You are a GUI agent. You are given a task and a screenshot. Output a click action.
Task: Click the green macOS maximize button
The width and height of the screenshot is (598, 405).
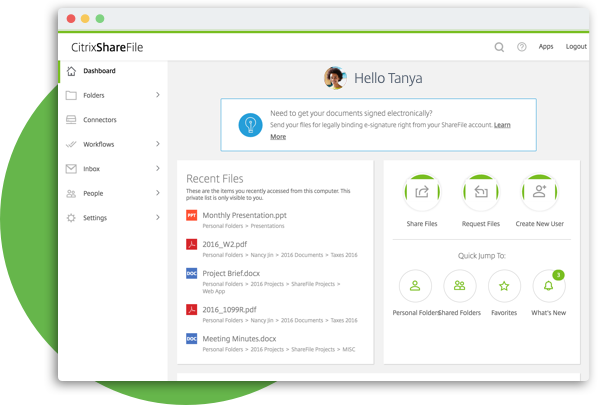tap(100, 19)
